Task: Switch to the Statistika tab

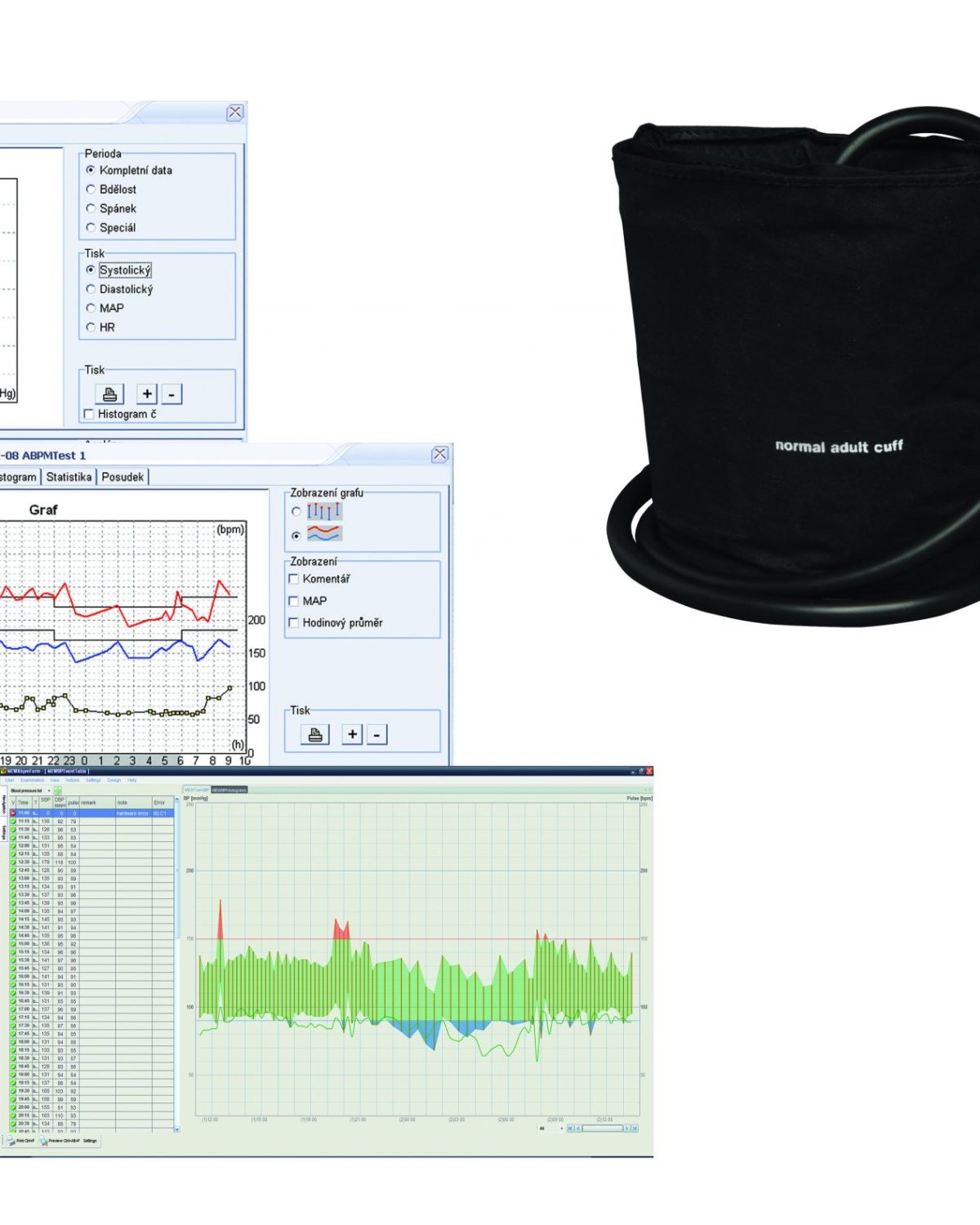Action: (69, 477)
